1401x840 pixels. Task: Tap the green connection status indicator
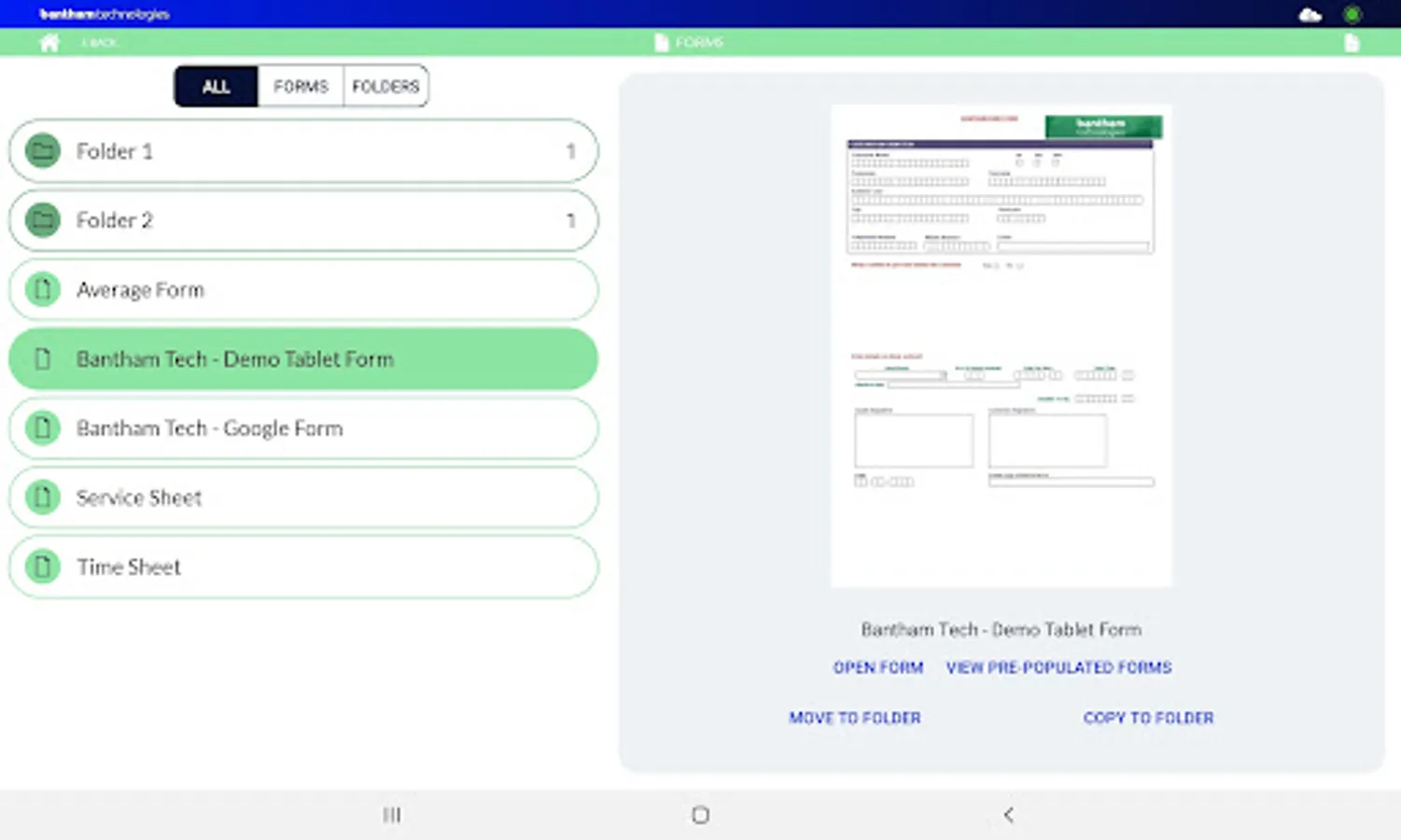[x=1352, y=14]
